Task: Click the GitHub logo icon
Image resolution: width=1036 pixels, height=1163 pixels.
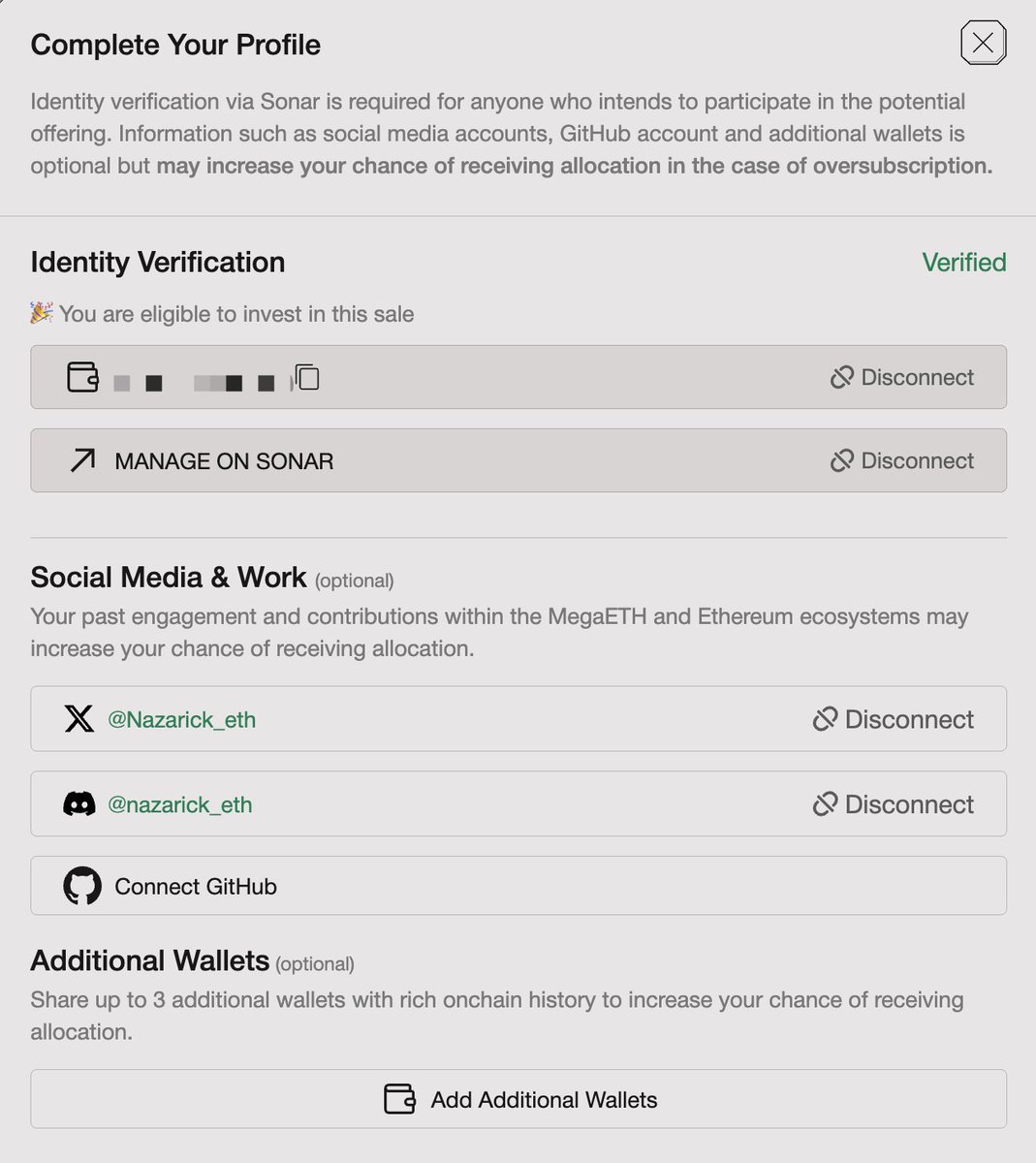Action: (x=82, y=886)
